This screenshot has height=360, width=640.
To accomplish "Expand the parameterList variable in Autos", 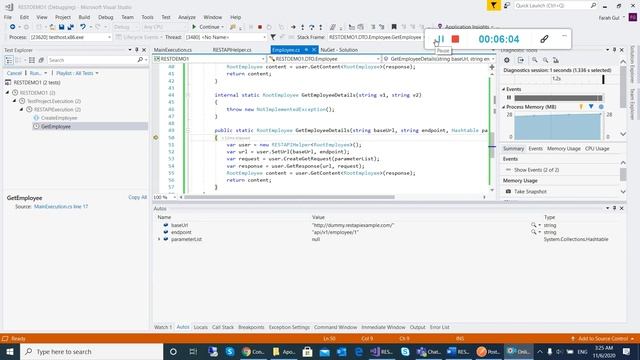I will coord(159,239).
